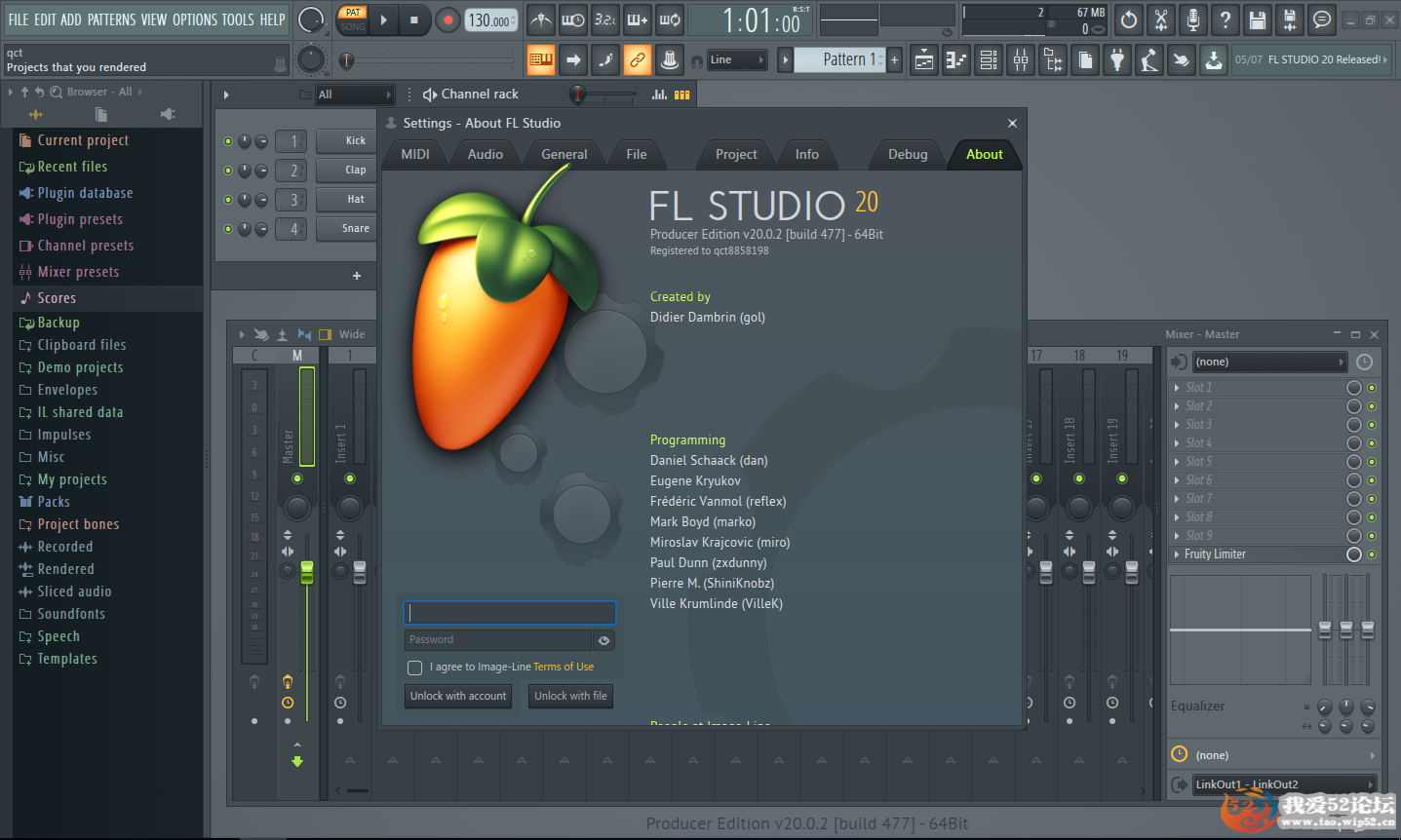This screenshot has height=840, width=1401.
Task: Click the render audio file icon
Action: point(1290,19)
